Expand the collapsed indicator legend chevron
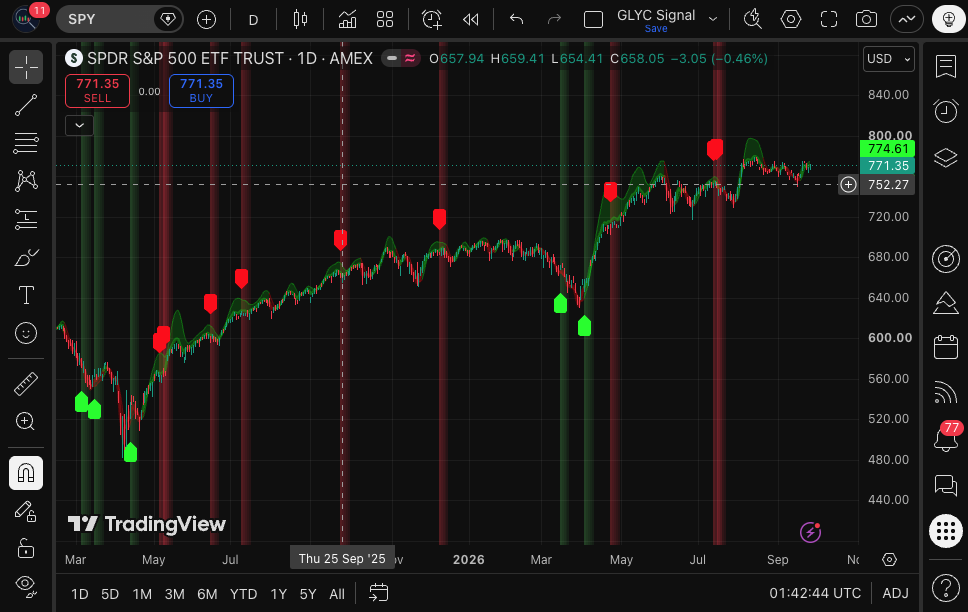 click(80, 125)
